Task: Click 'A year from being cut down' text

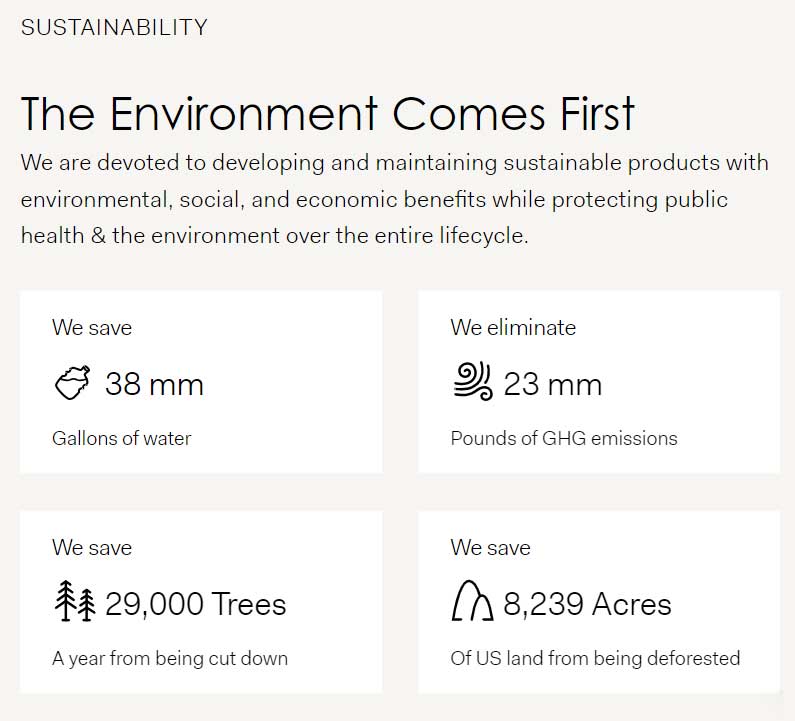Action: coord(170,658)
